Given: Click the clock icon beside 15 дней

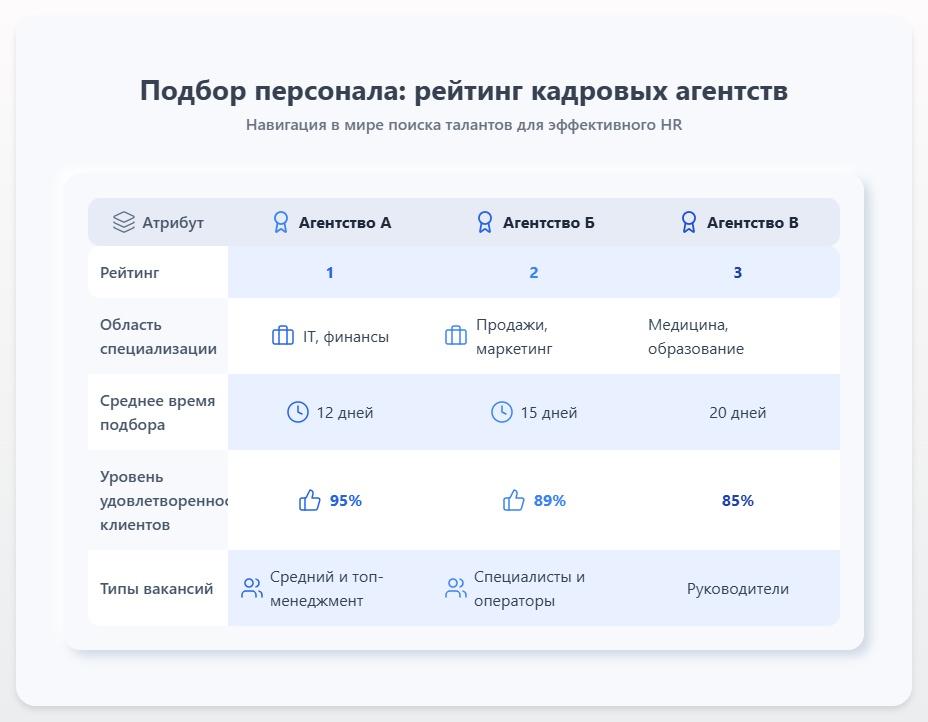Looking at the screenshot, I should pyautogui.click(x=501, y=412).
